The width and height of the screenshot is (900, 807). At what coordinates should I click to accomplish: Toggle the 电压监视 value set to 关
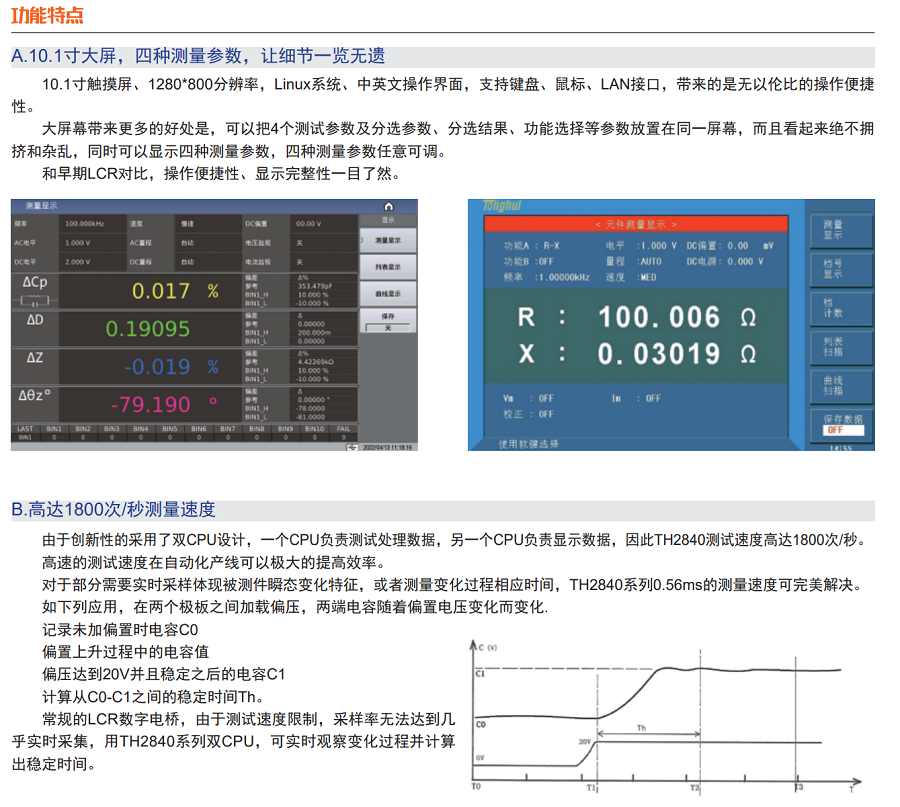click(x=299, y=243)
